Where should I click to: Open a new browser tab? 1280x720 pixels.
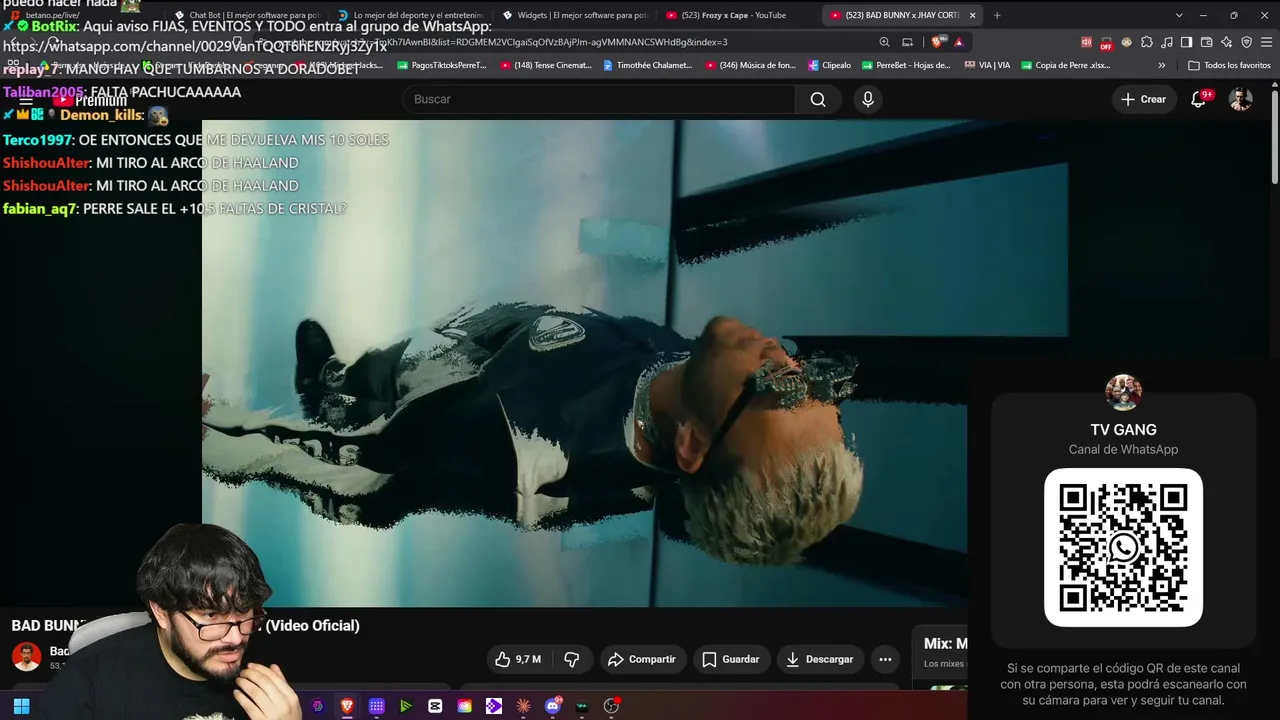pyautogui.click(x=997, y=15)
